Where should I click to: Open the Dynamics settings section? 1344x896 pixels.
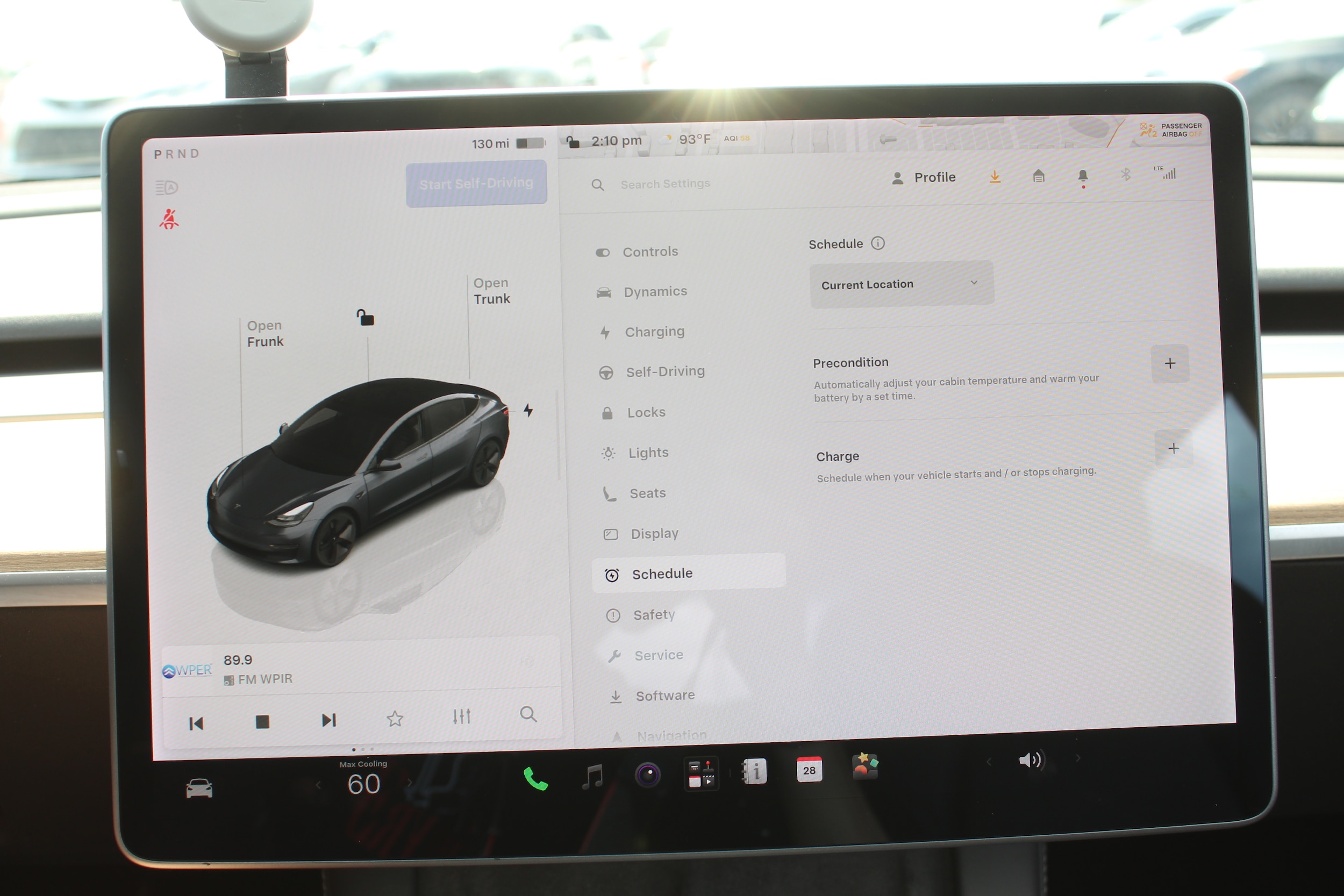tap(641, 292)
